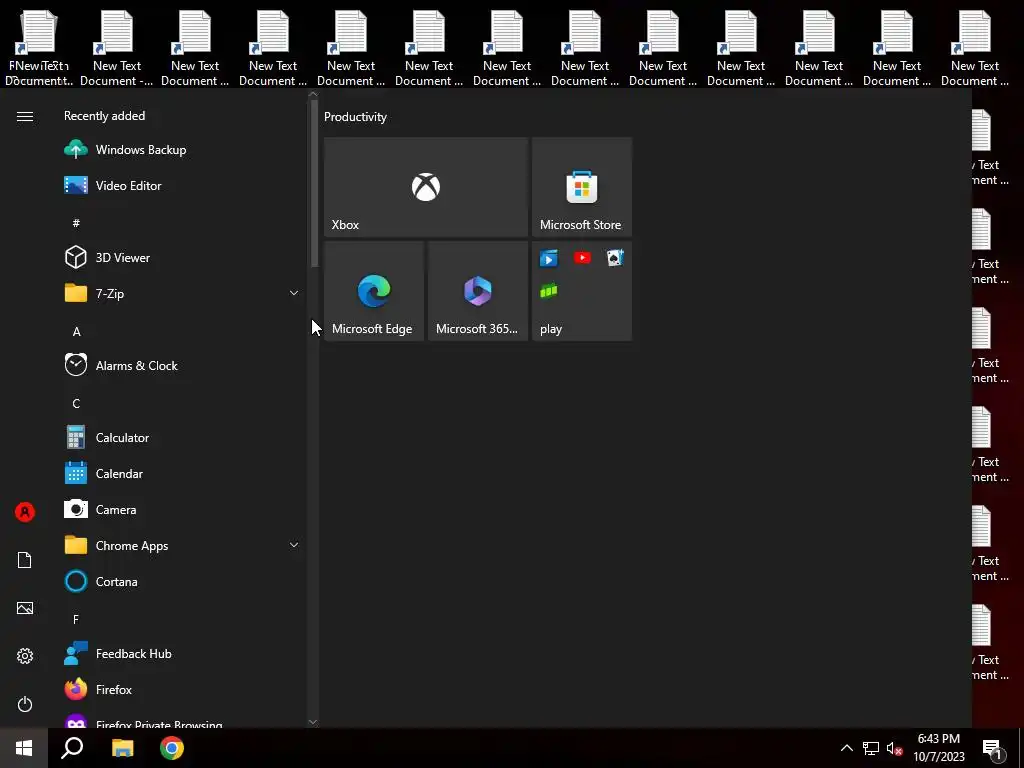
Task: Click Movies & TV icon in play tile
Action: [x=549, y=259]
